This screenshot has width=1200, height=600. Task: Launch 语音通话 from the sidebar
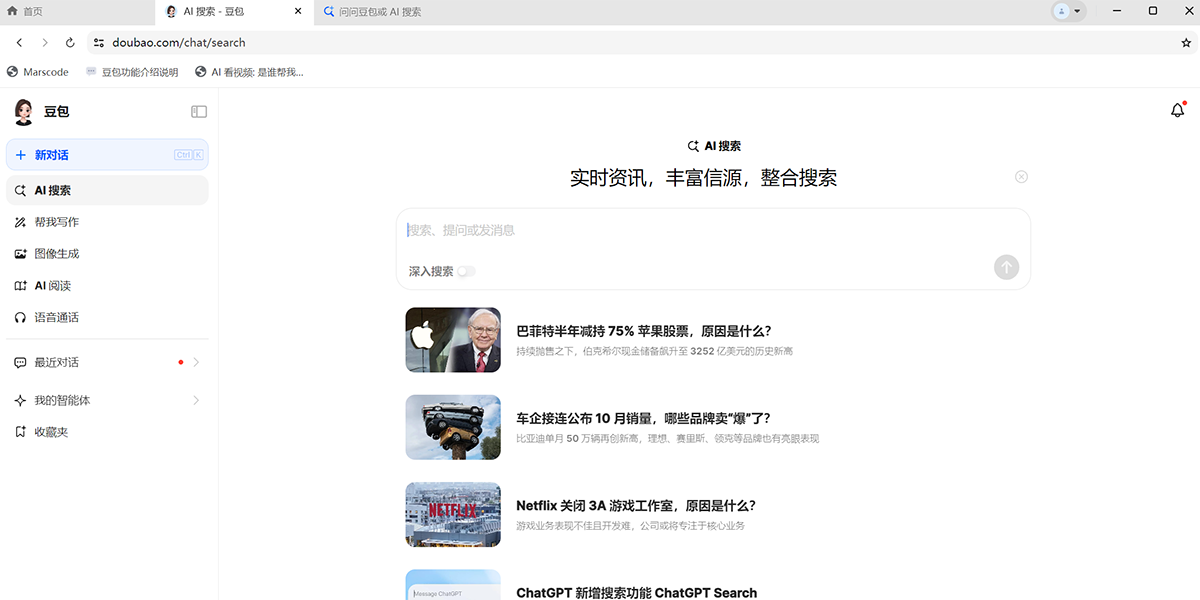click(107, 318)
